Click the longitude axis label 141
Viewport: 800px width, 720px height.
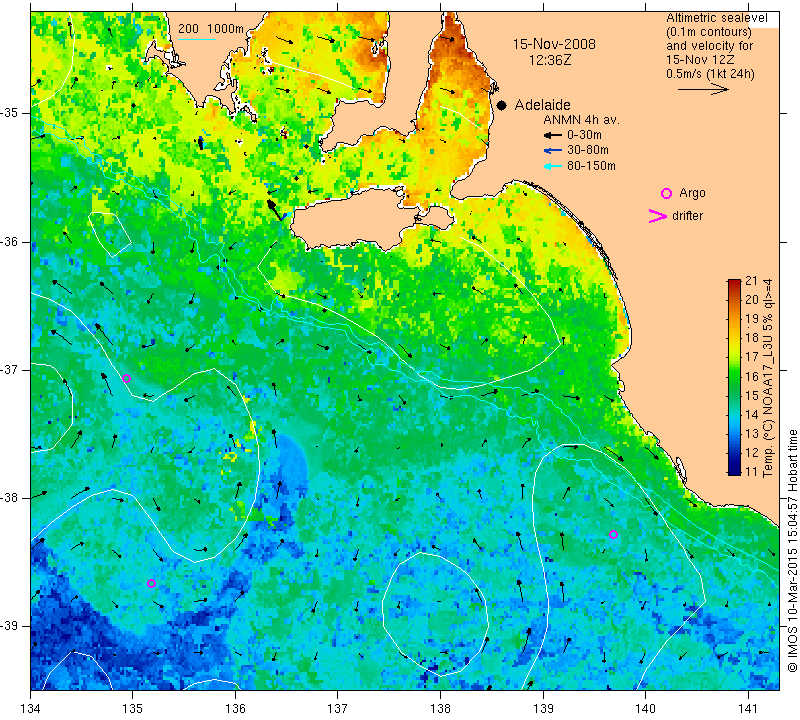748,709
